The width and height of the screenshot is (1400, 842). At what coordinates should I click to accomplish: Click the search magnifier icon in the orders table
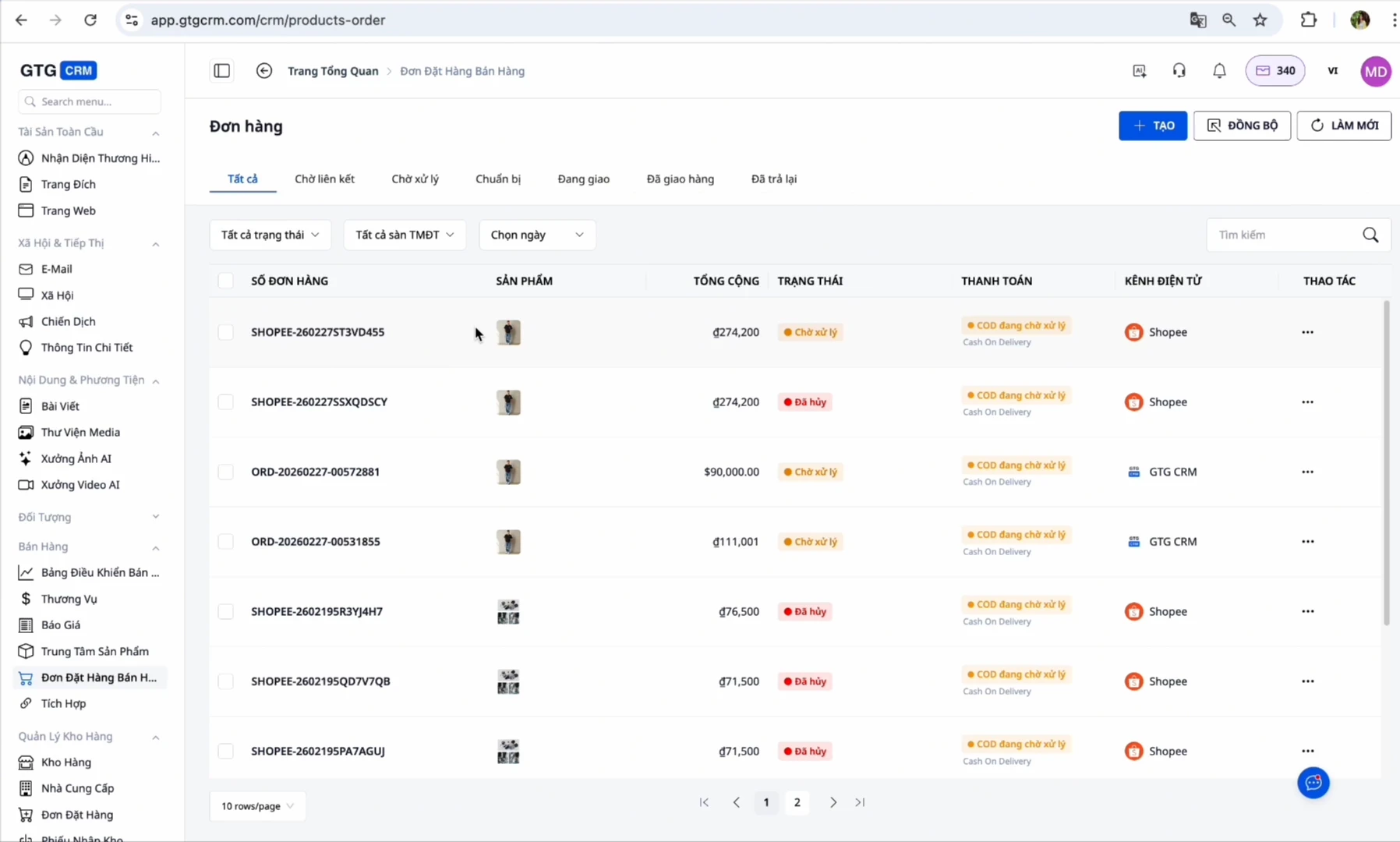pos(1370,235)
